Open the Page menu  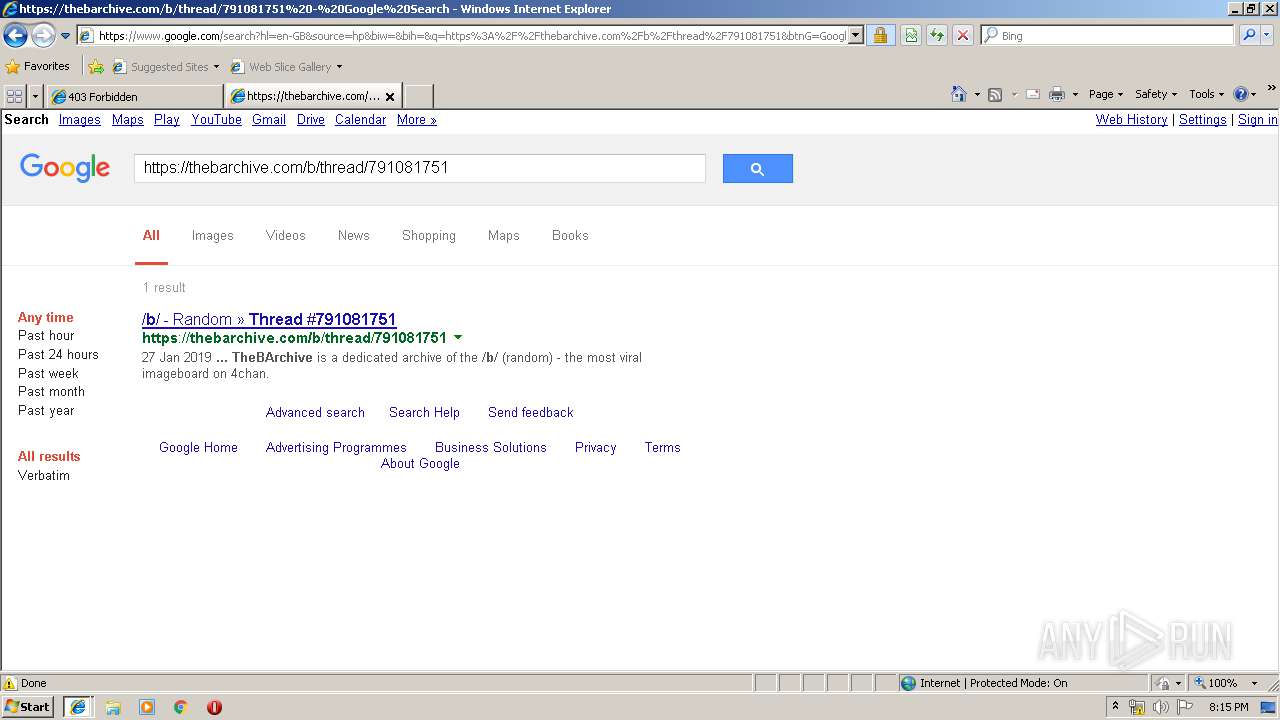[x=1105, y=94]
